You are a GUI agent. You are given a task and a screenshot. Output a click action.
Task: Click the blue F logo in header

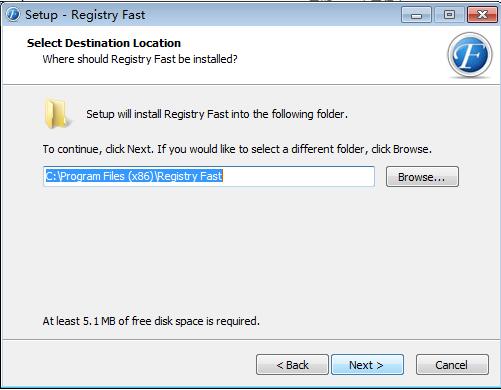pyautogui.click(x=470, y=55)
